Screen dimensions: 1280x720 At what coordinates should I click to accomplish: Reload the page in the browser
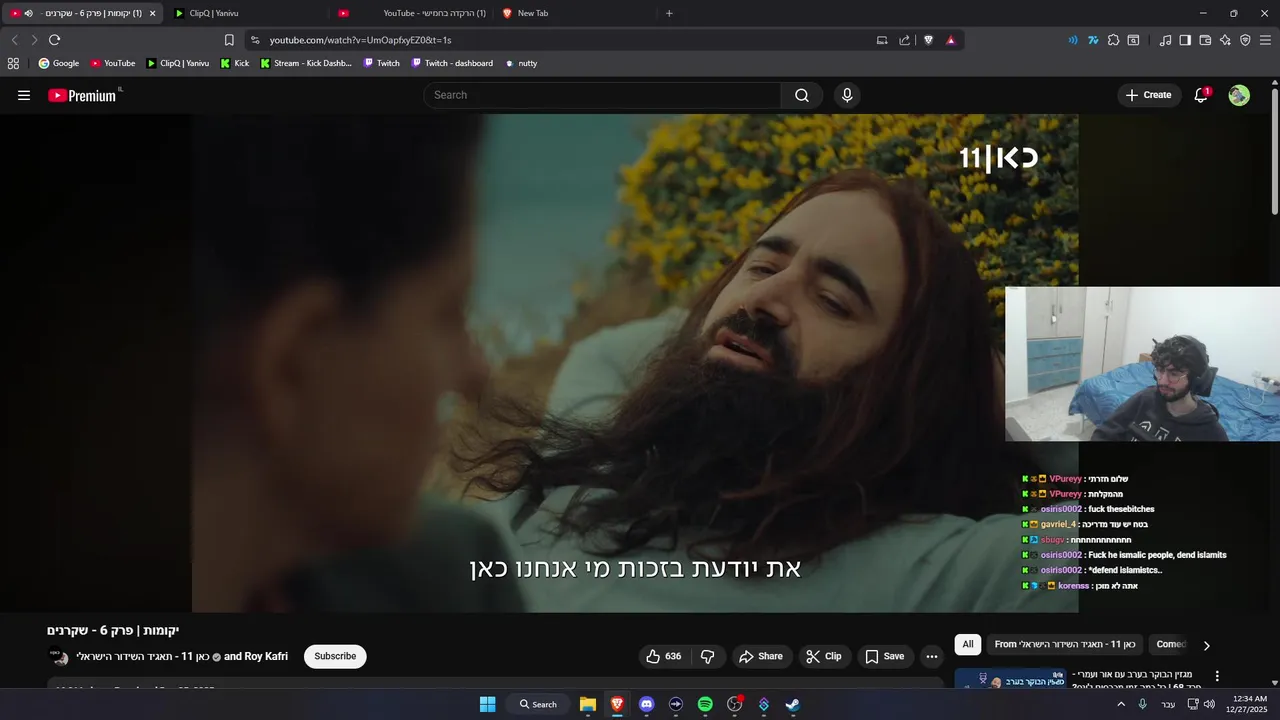point(54,40)
